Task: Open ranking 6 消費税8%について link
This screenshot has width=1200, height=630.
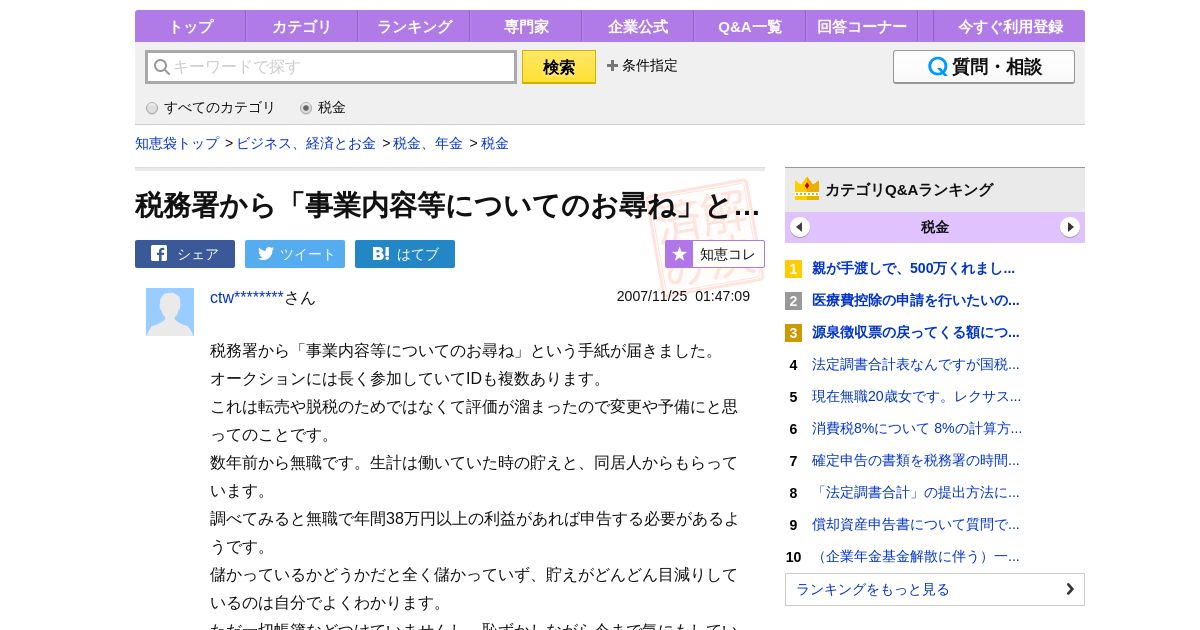Action: (917, 428)
